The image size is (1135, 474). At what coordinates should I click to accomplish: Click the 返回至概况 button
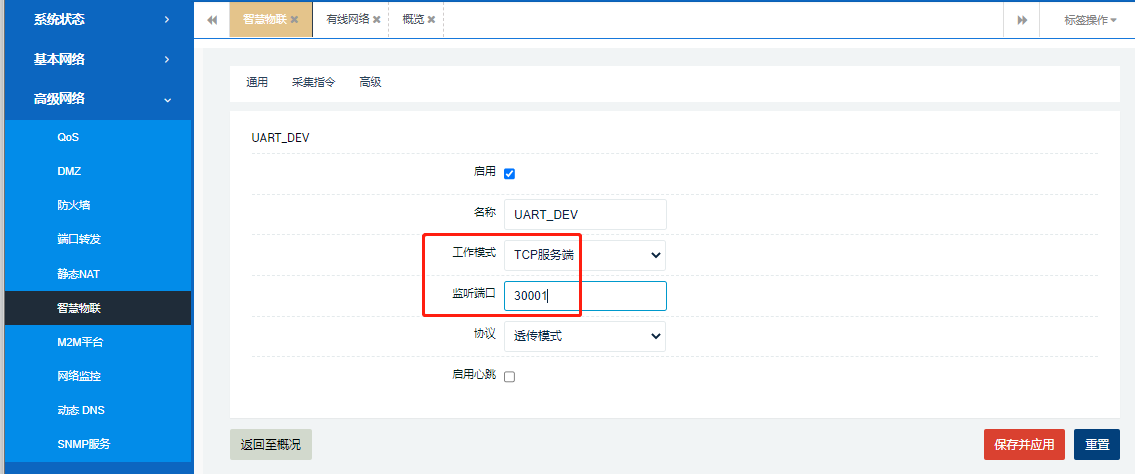[270, 444]
